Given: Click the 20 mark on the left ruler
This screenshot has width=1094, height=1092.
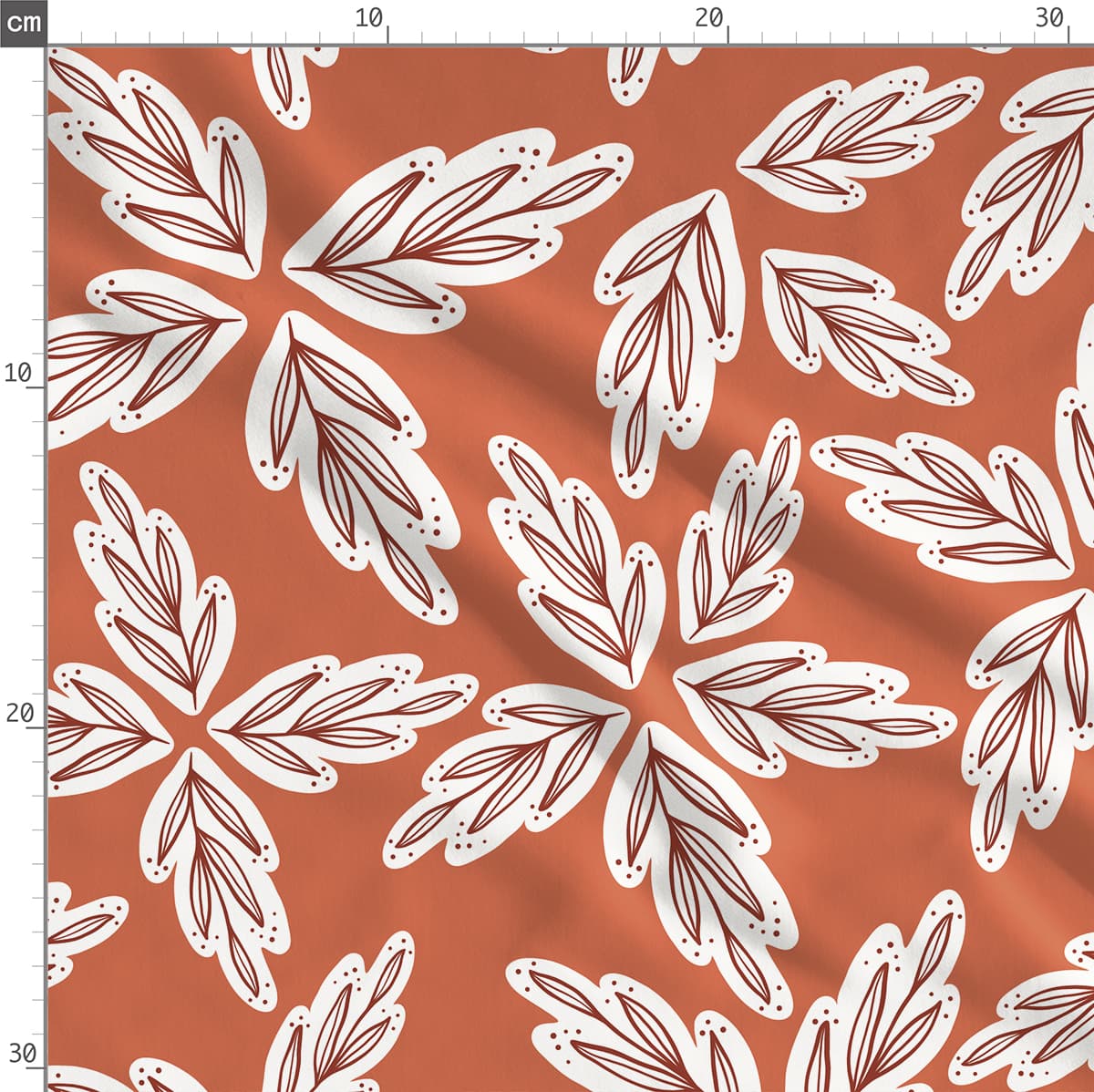Looking at the screenshot, I should [20, 714].
